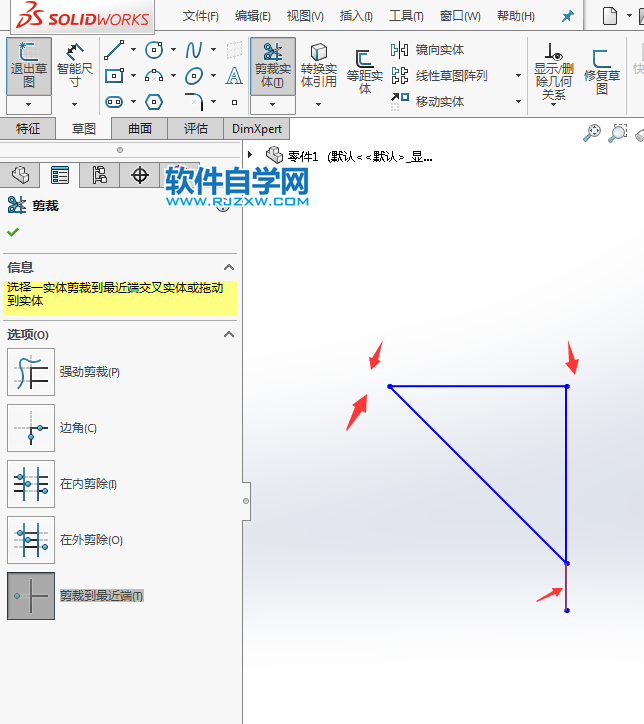
Task: Enable Trim away inside (在内剪除) option
Action: tap(31, 484)
